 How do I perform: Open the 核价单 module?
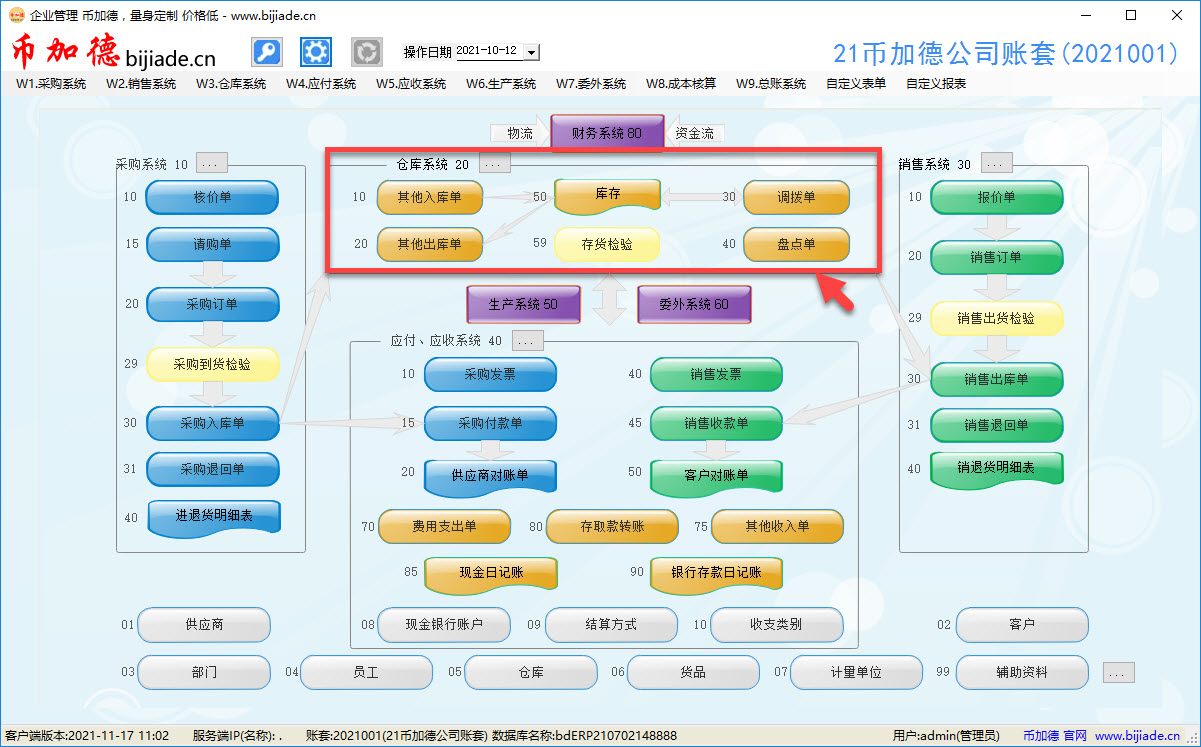click(212, 198)
